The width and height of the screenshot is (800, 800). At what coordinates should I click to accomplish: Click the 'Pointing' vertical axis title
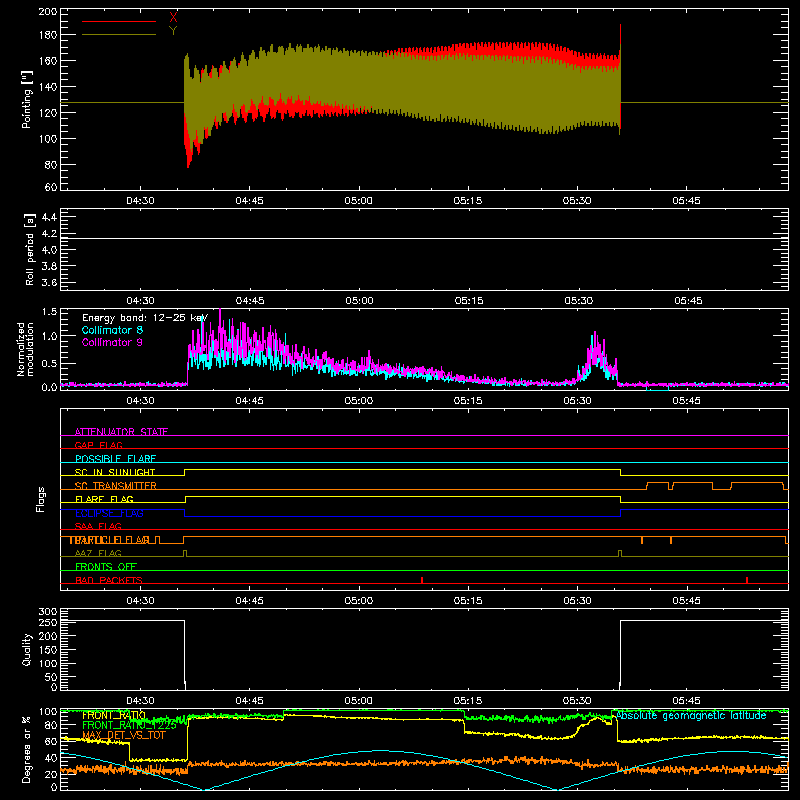click(x=27, y=99)
